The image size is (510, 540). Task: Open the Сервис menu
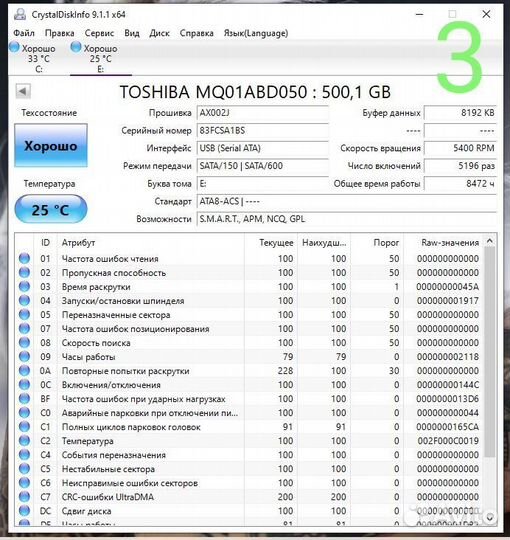(99, 33)
